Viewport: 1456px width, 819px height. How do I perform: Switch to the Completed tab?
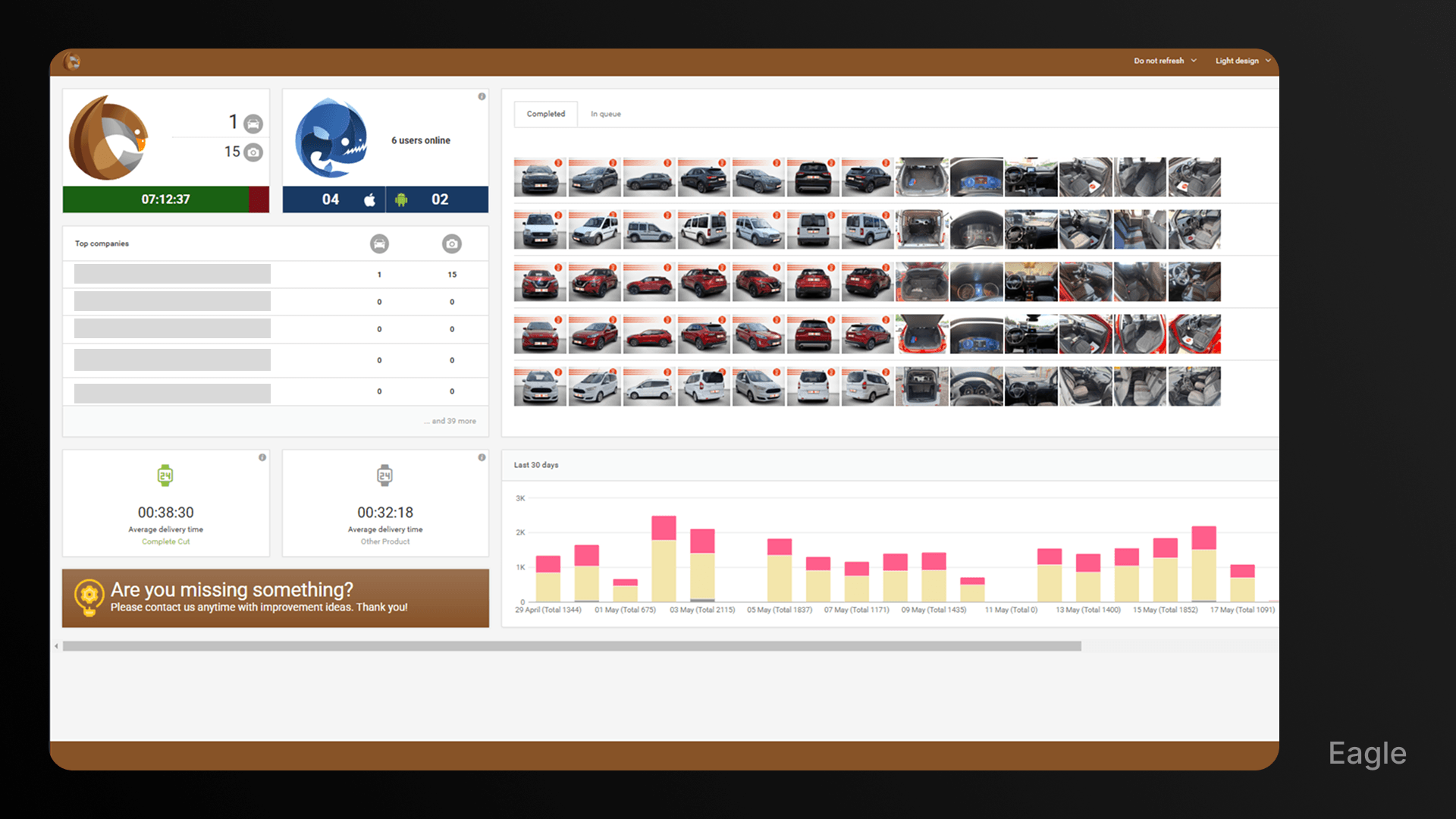coord(546,114)
